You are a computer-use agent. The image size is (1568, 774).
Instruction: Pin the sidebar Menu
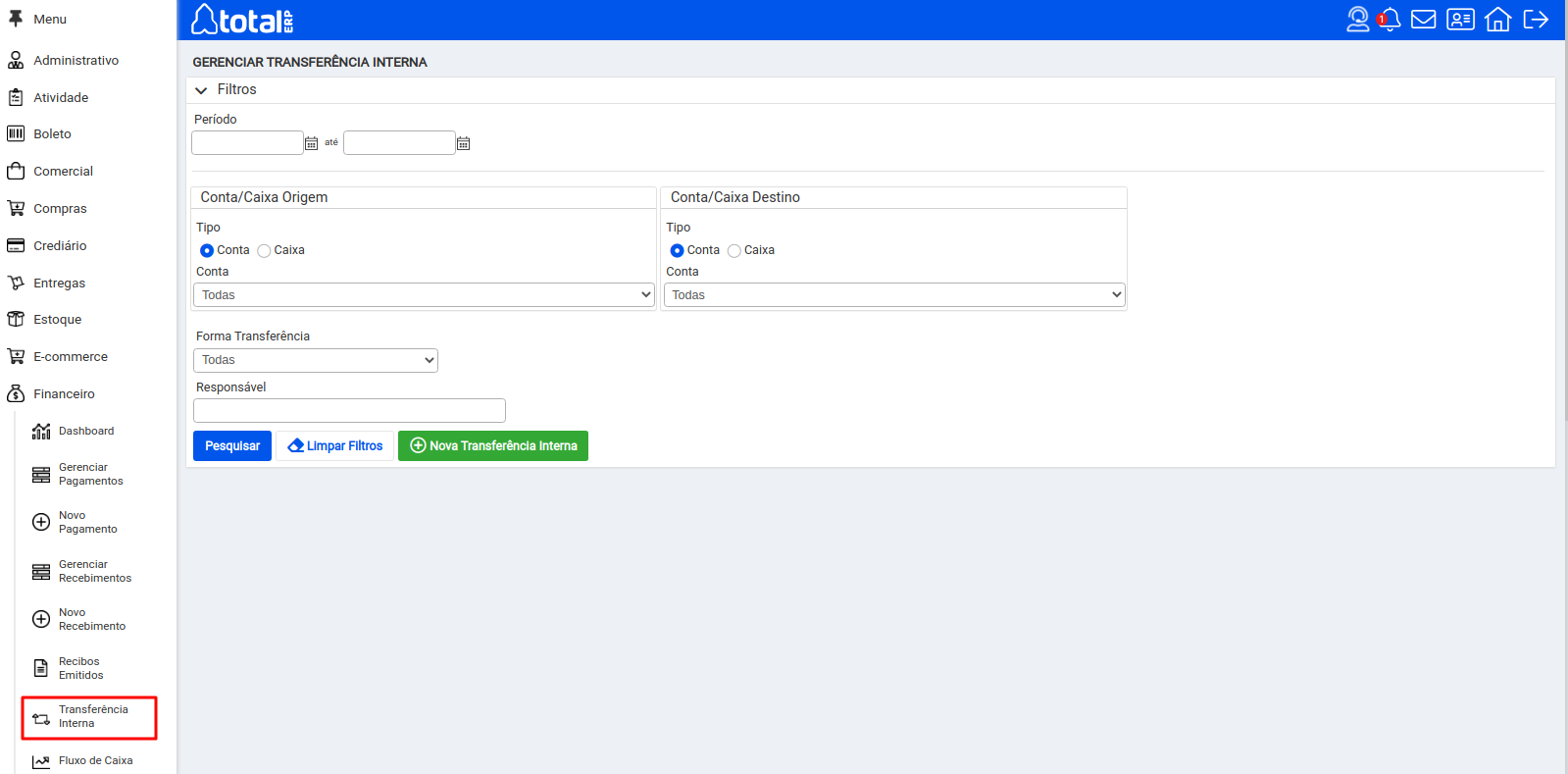pos(16,19)
